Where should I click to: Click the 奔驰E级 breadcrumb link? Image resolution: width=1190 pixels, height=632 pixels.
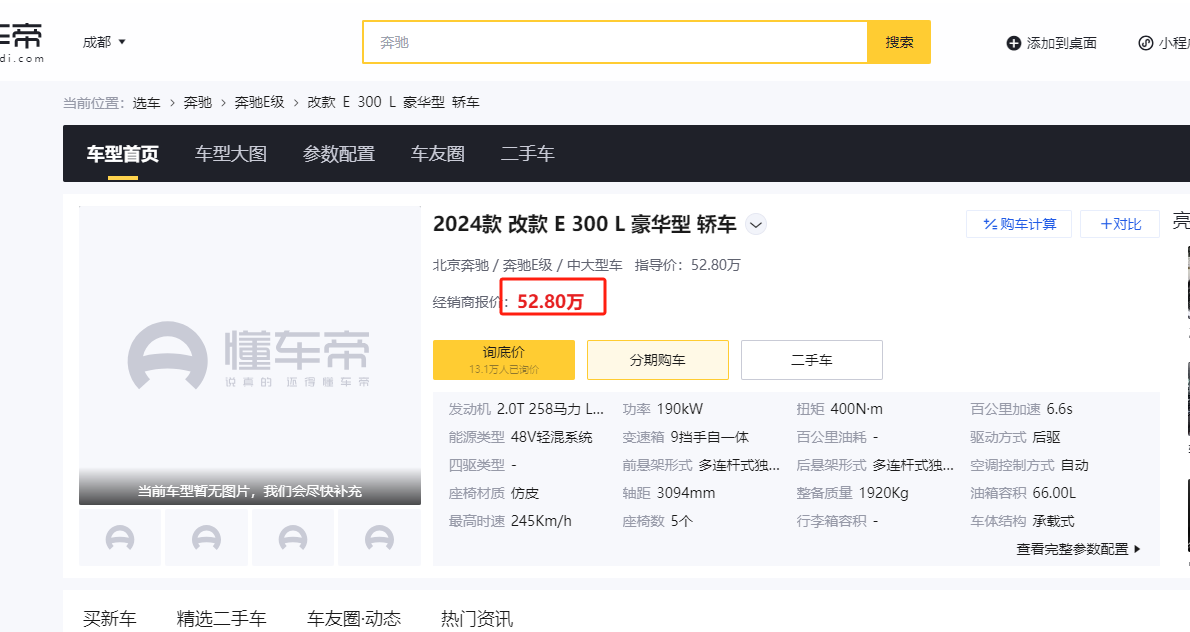[x=260, y=102]
